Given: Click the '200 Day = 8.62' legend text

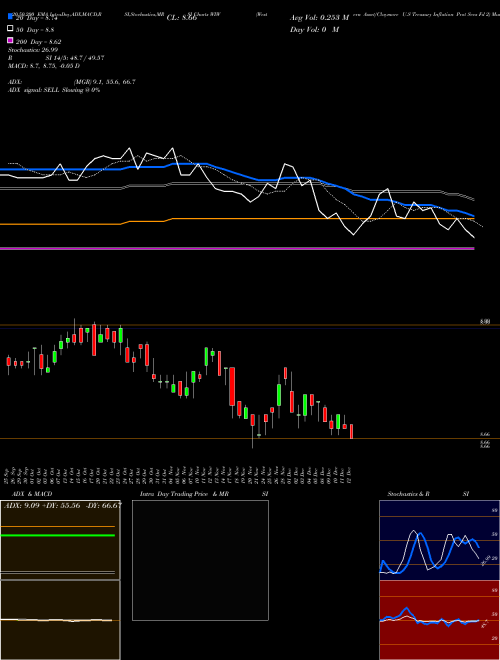Looking at the screenshot, I should (x=39, y=42).
